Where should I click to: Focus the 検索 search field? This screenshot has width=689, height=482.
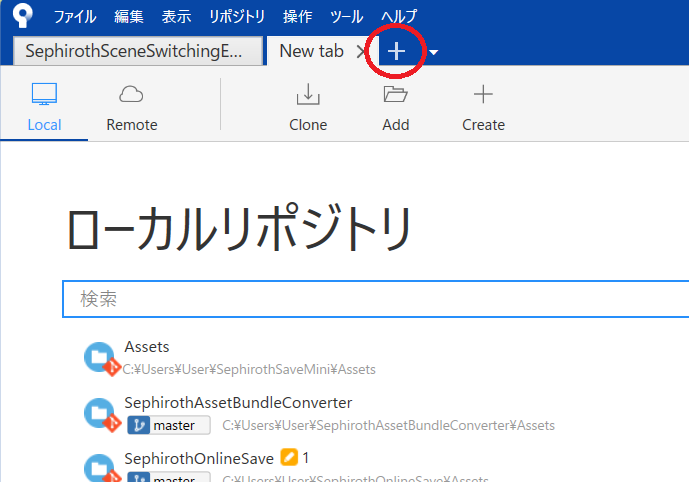pos(376,299)
